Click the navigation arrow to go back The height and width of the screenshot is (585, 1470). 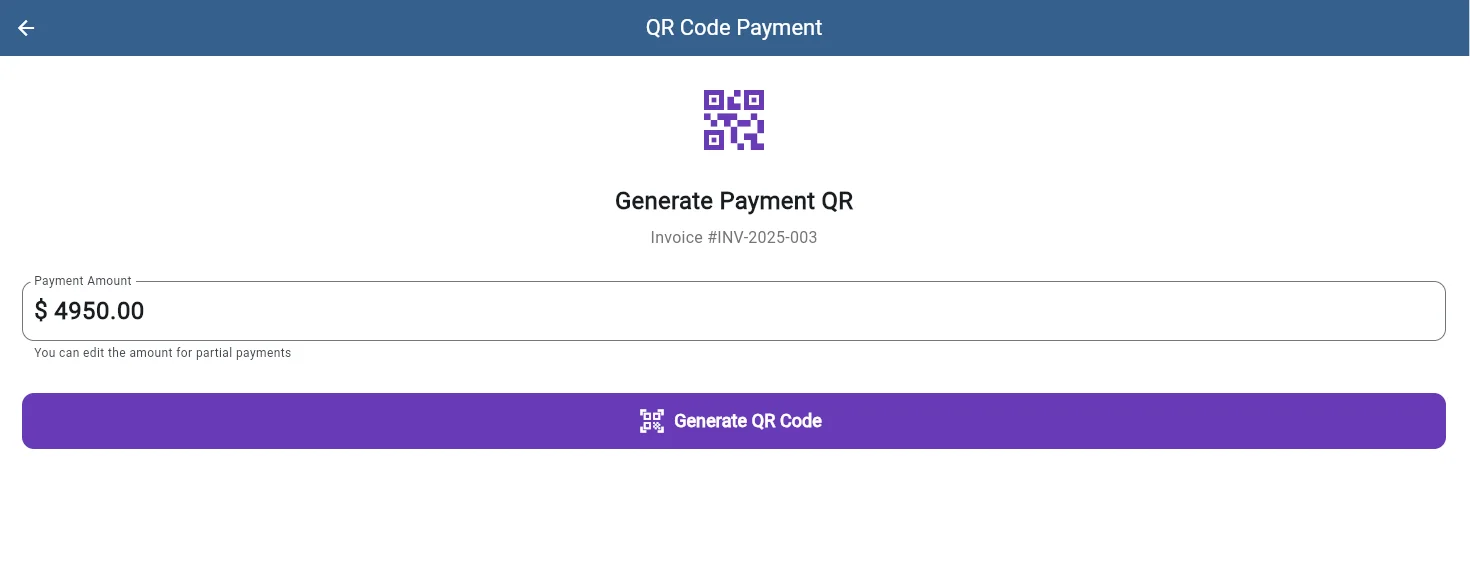coord(25,28)
